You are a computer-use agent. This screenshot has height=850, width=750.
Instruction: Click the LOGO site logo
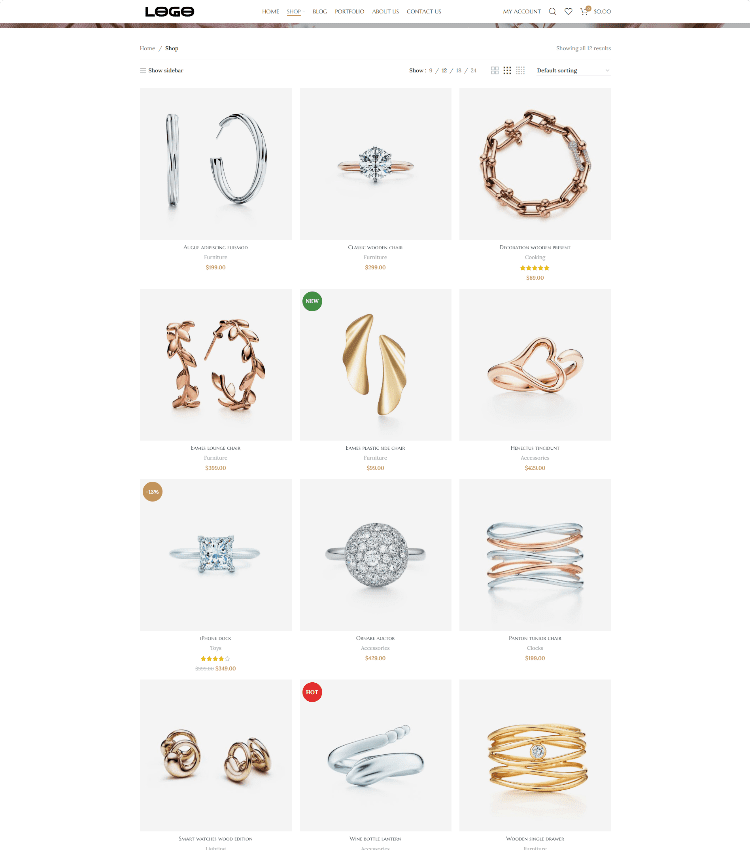(169, 11)
